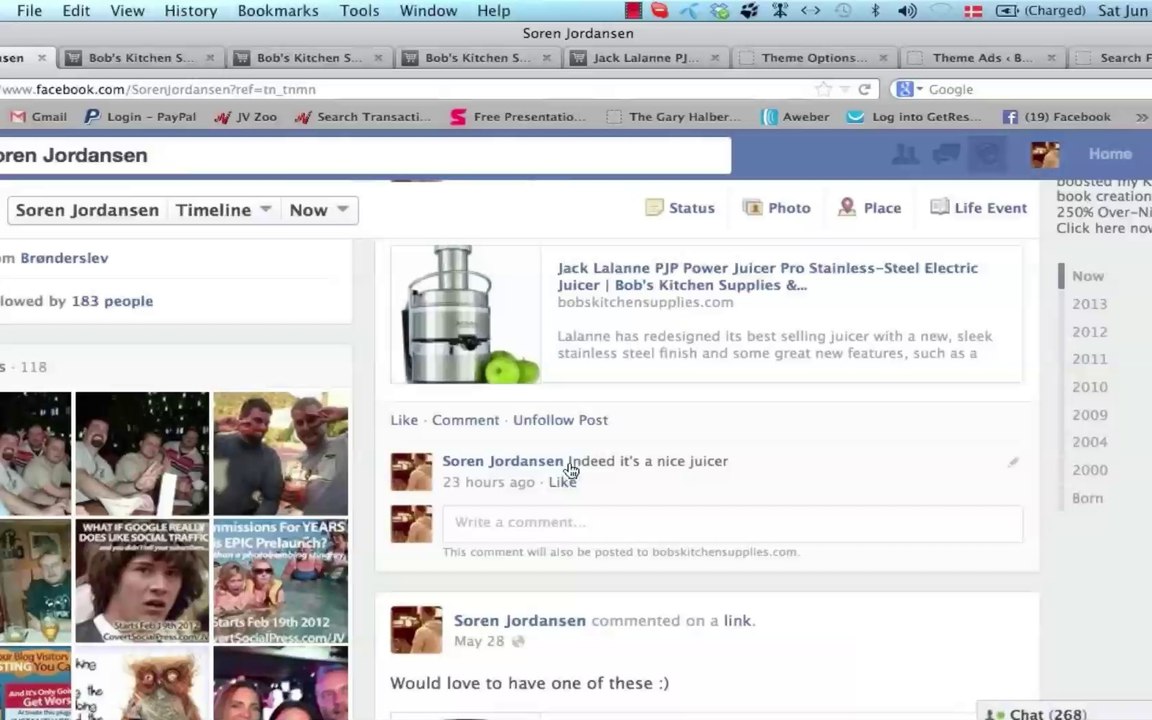This screenshot has width=1152, height=720.
Task: Open owl photo thumbnail
Action: 142,683
